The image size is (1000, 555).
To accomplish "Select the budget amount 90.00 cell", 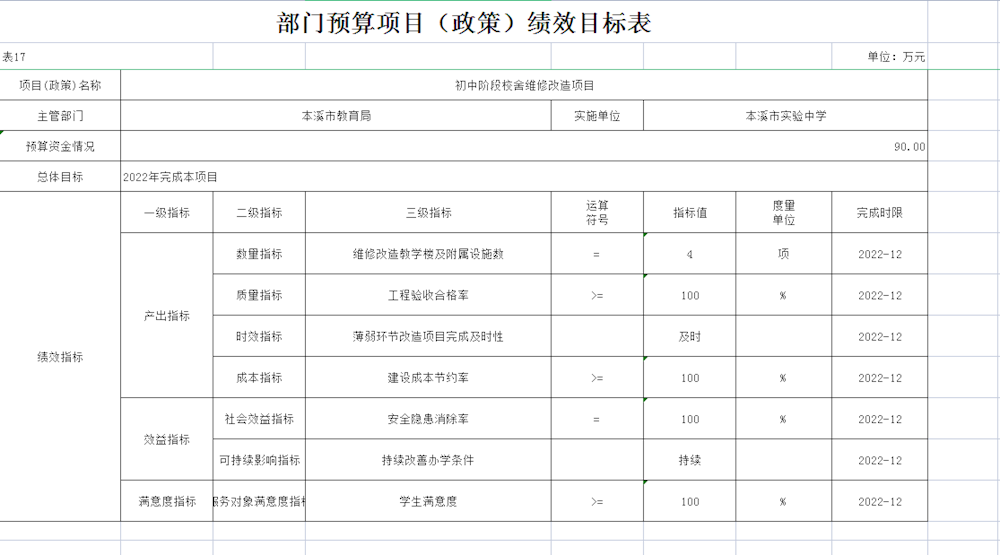I will (524, 146).
